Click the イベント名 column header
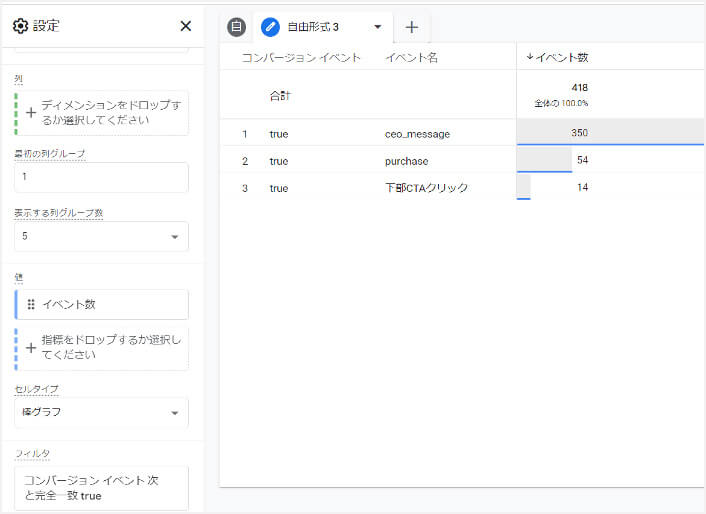This screenshot has width=706, height=514. (x=411, y=58)
